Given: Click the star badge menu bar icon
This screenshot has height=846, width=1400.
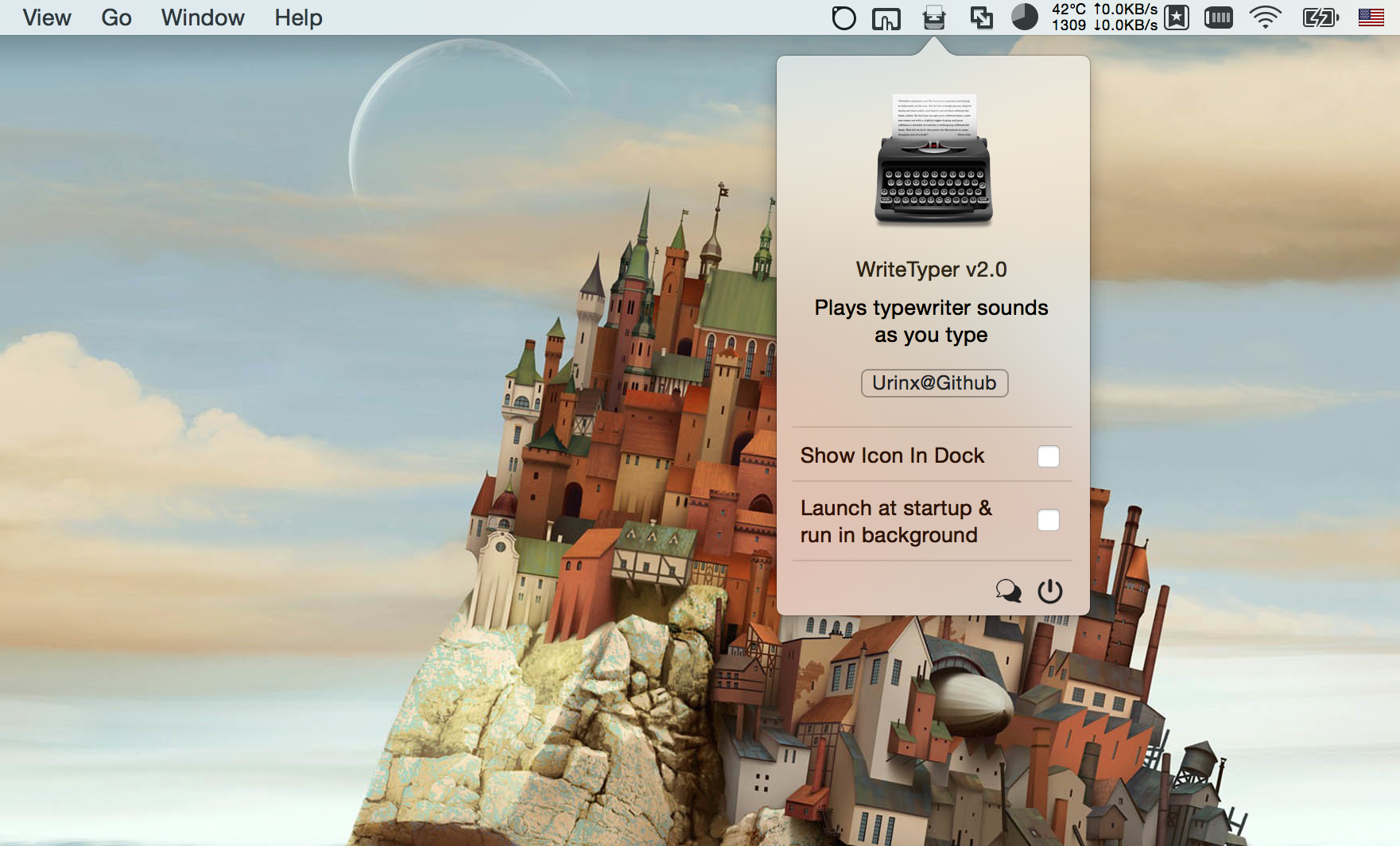Looking at the screenshot, I should click(1177, 17).
